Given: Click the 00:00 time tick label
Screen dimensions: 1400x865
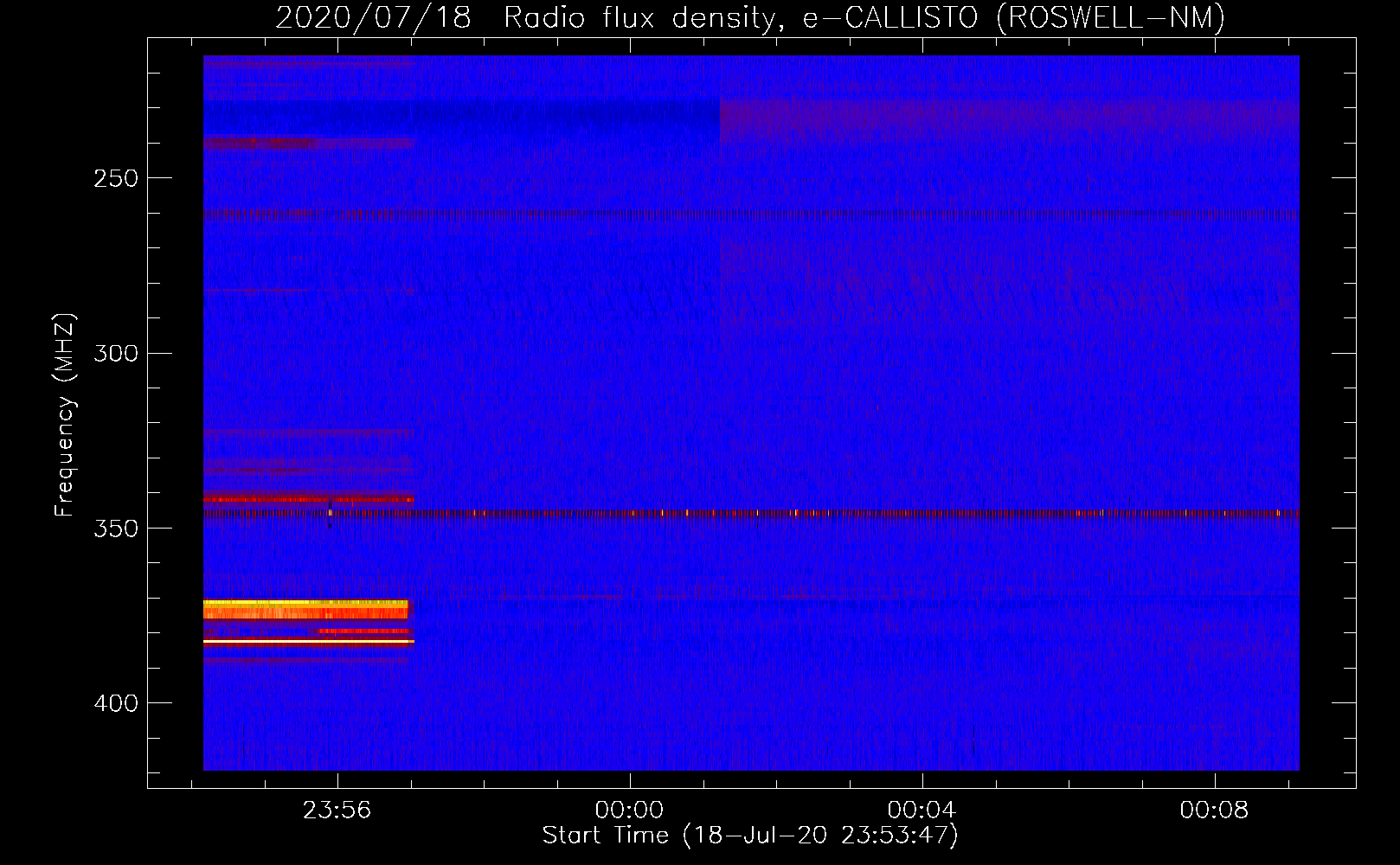Looking at the screenshot, I should coord(630,810).
